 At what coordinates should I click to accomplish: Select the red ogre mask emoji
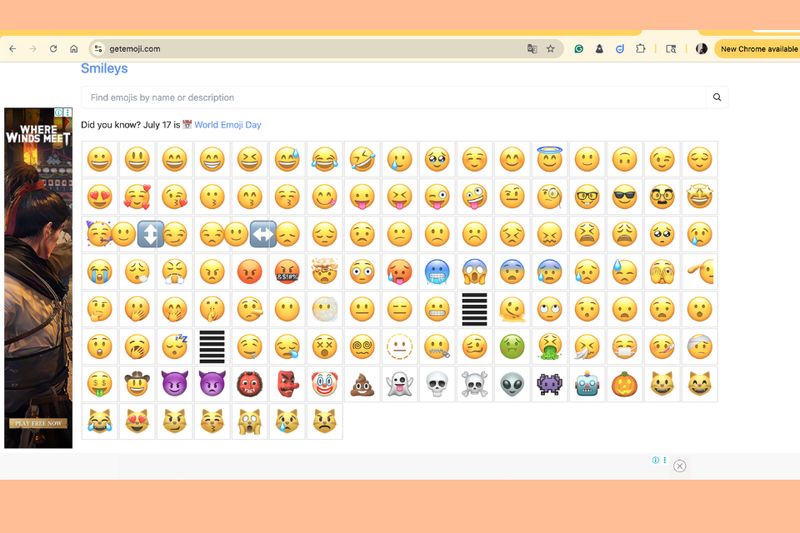tap(249, 384)
